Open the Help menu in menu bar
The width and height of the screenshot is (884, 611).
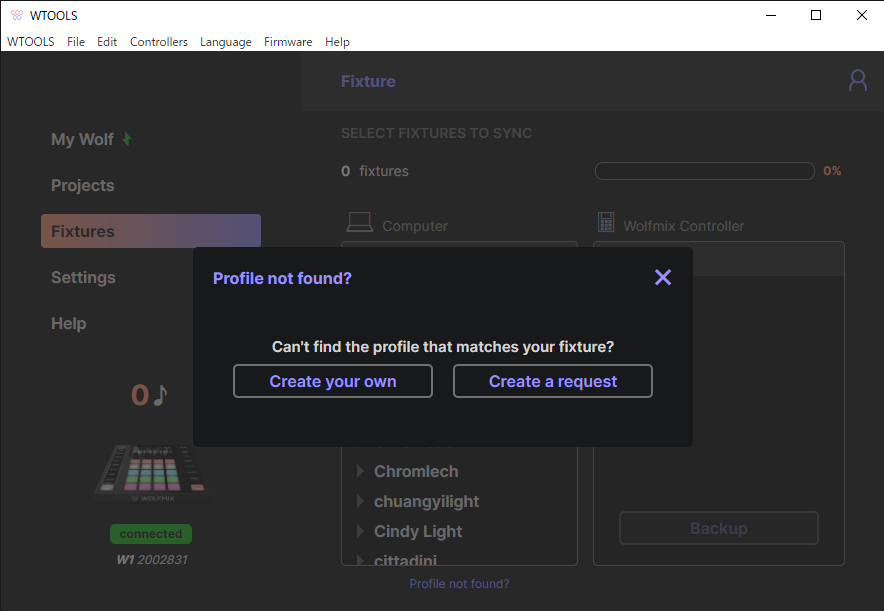click(337, 42)
